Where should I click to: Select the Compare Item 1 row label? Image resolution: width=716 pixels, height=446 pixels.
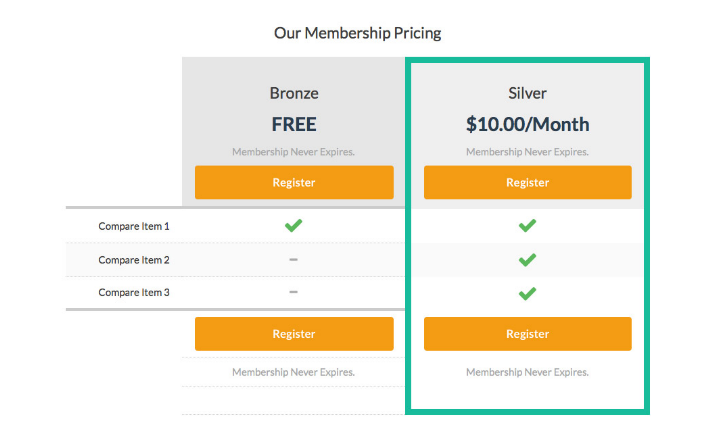pos(134,226)
